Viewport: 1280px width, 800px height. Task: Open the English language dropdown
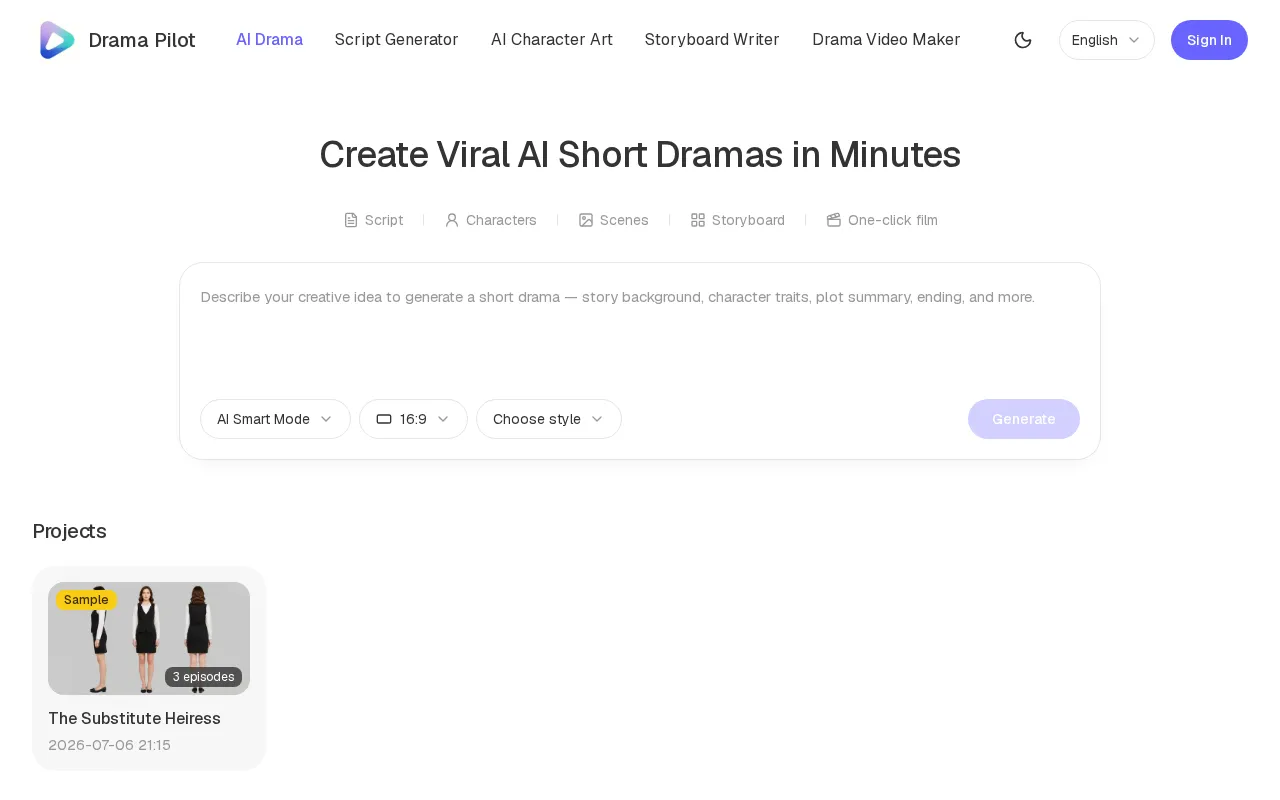click(x=1106, y=40)
